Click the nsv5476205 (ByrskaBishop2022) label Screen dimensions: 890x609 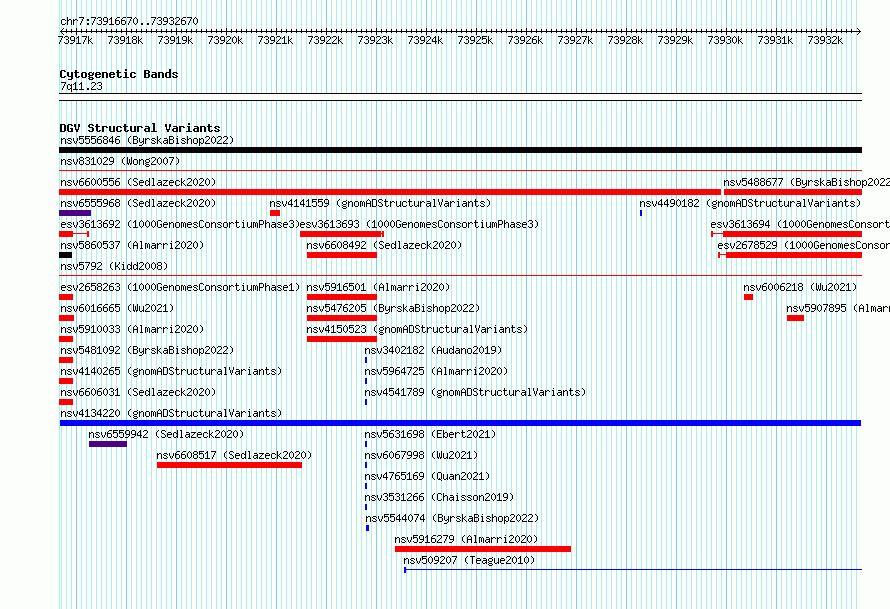pyautogui.click(x=393, y=308)
